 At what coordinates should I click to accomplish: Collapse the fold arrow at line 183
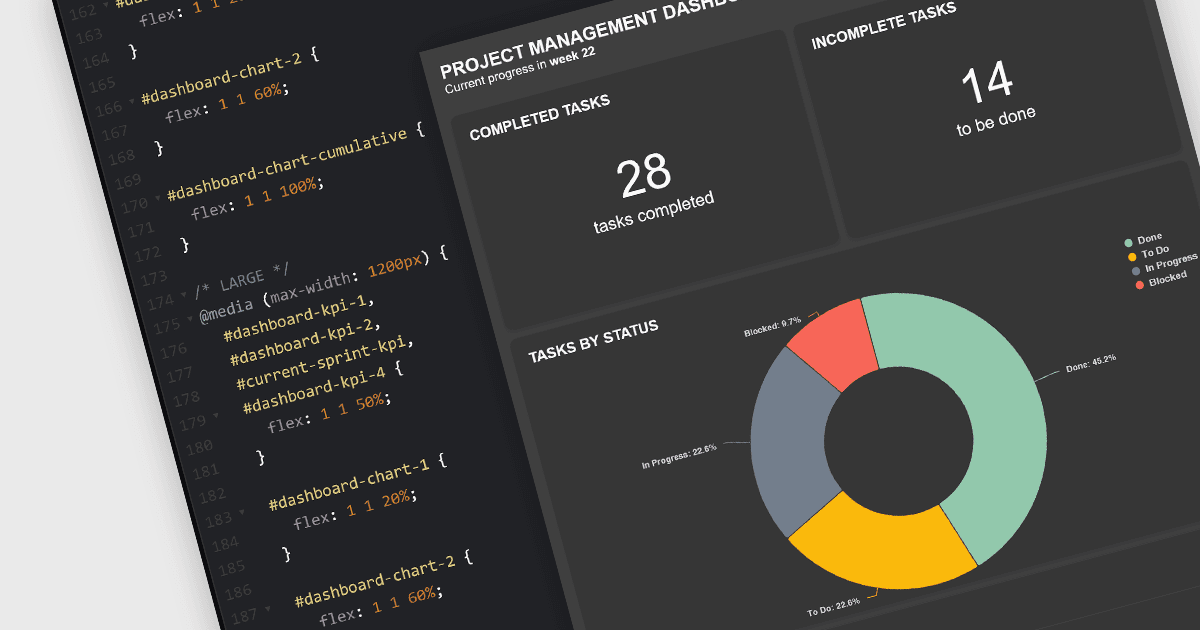241,513
